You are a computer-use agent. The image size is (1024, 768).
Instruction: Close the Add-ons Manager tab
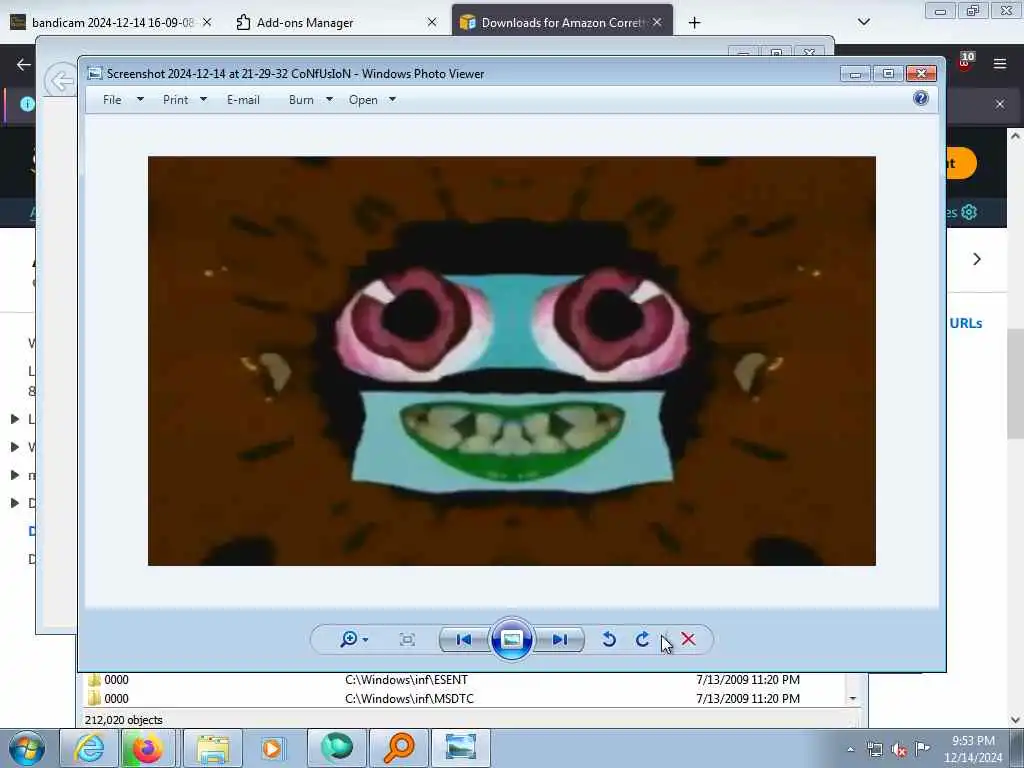click(x=432, y=22)
